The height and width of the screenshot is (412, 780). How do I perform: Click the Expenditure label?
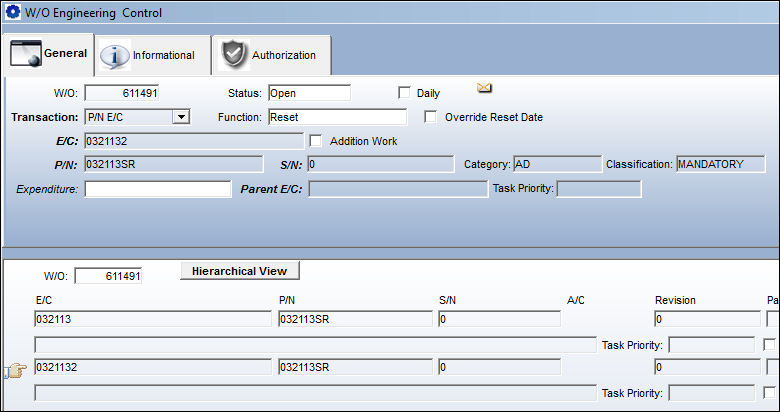[47, 190]
